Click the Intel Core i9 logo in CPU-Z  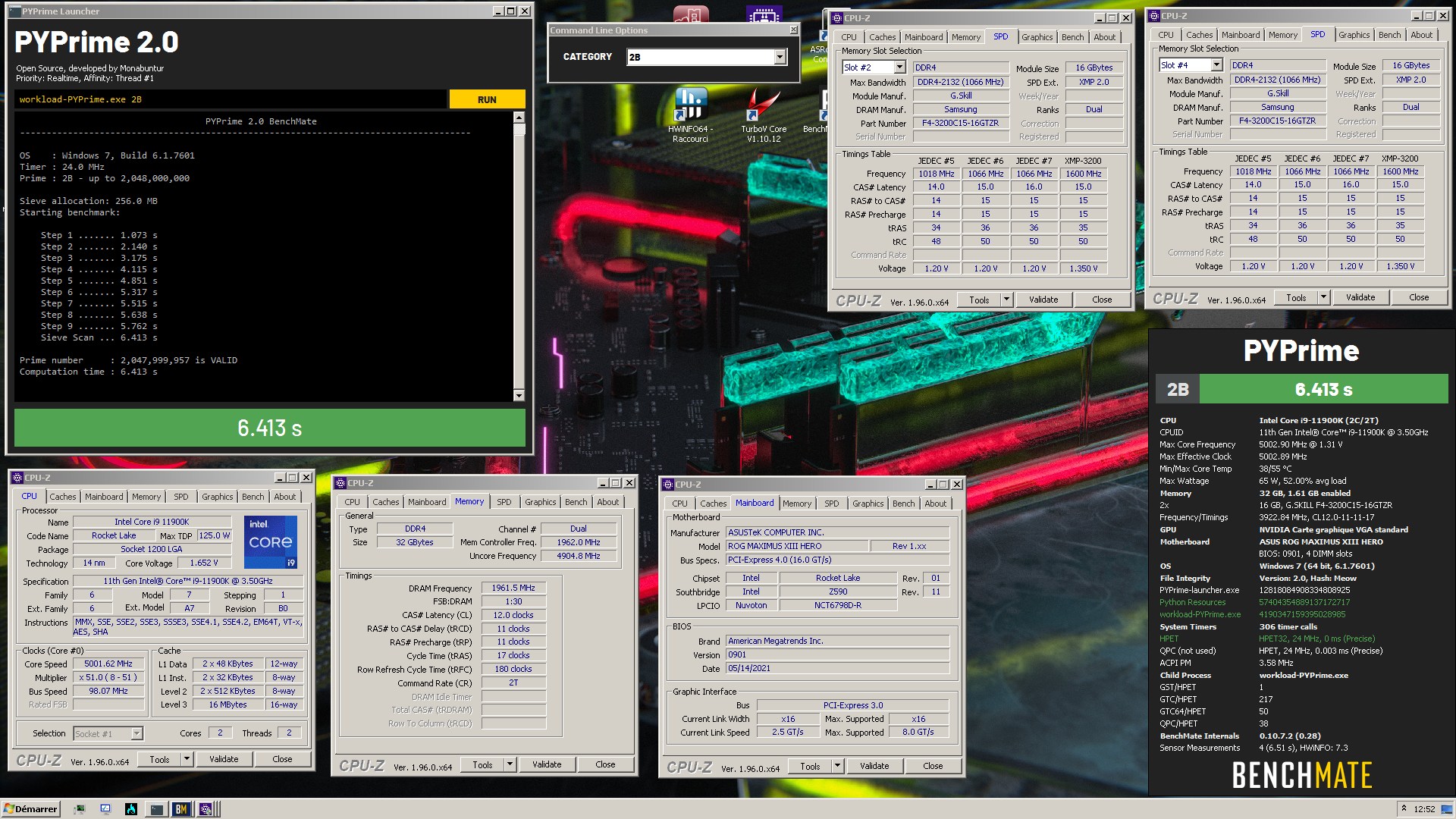click(270, 542)
